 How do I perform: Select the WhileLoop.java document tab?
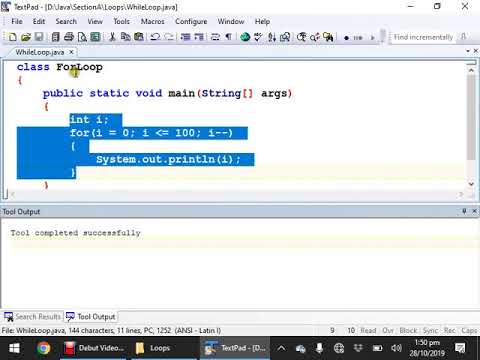[40, 52]
